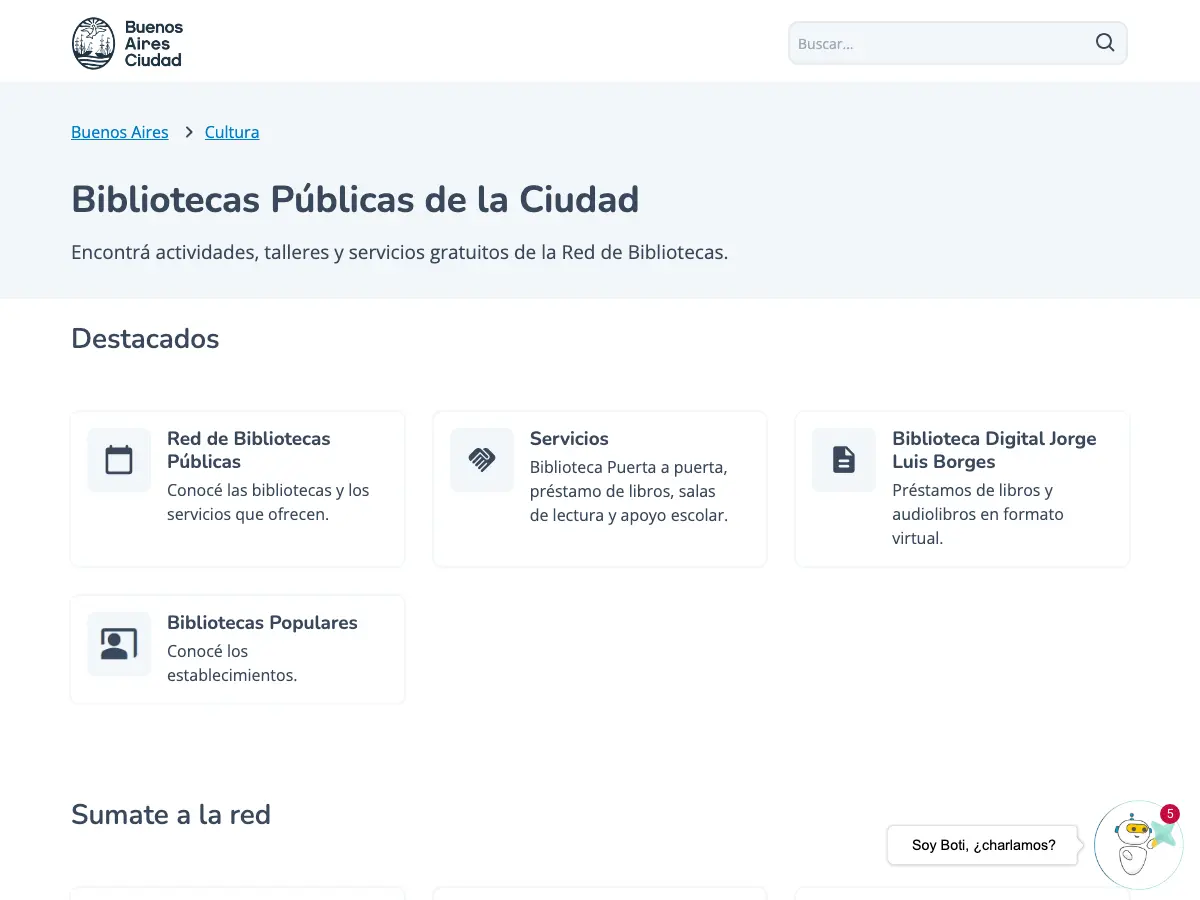1200x900 pixels.
Task: Click the magnifying glass search icon
Action: point(1105,43)
